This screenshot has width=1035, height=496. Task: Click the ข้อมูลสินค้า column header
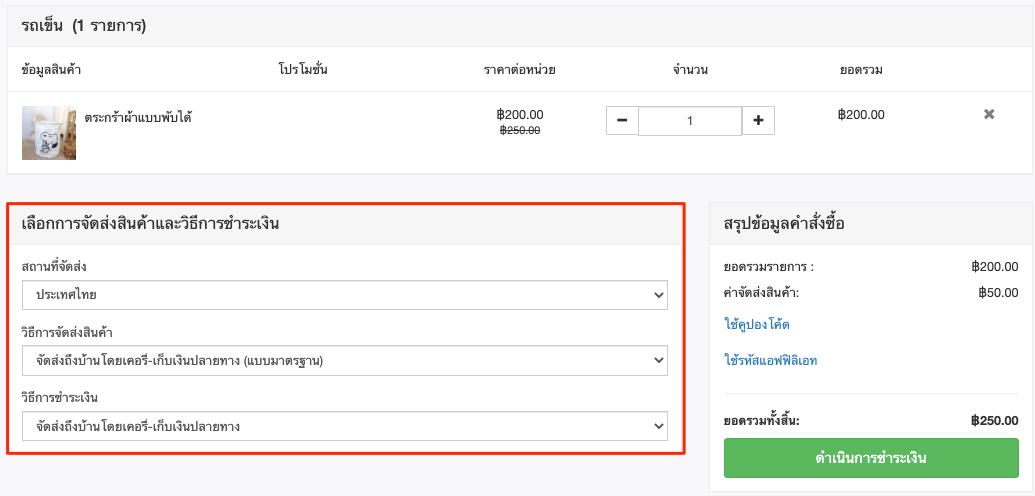(51, 69)
